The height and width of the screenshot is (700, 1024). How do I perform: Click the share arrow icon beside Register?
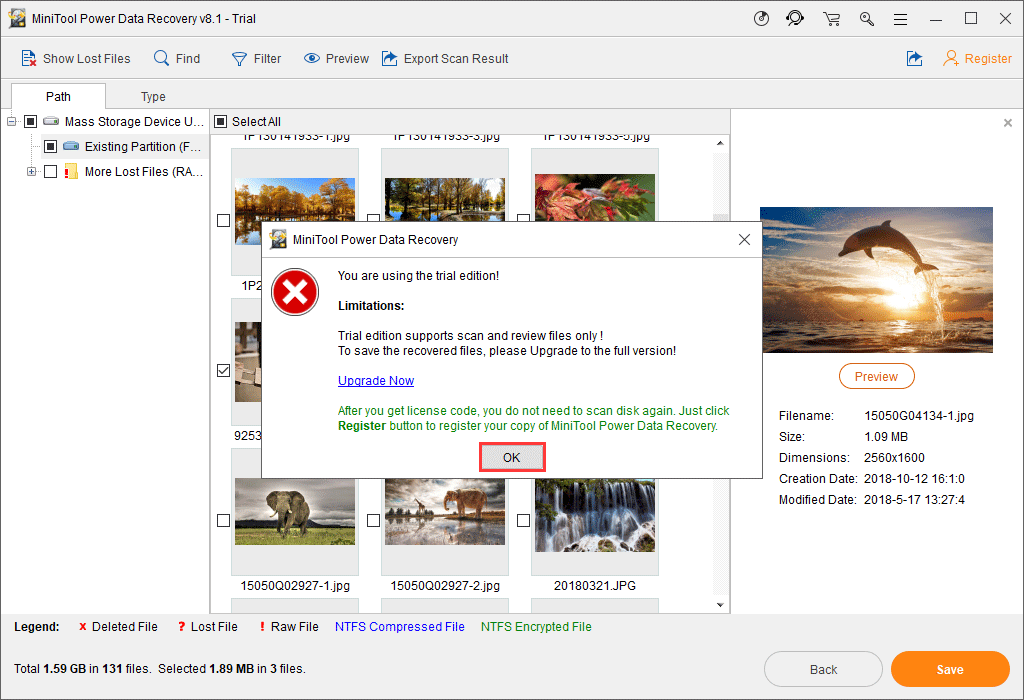click(914, 59)
